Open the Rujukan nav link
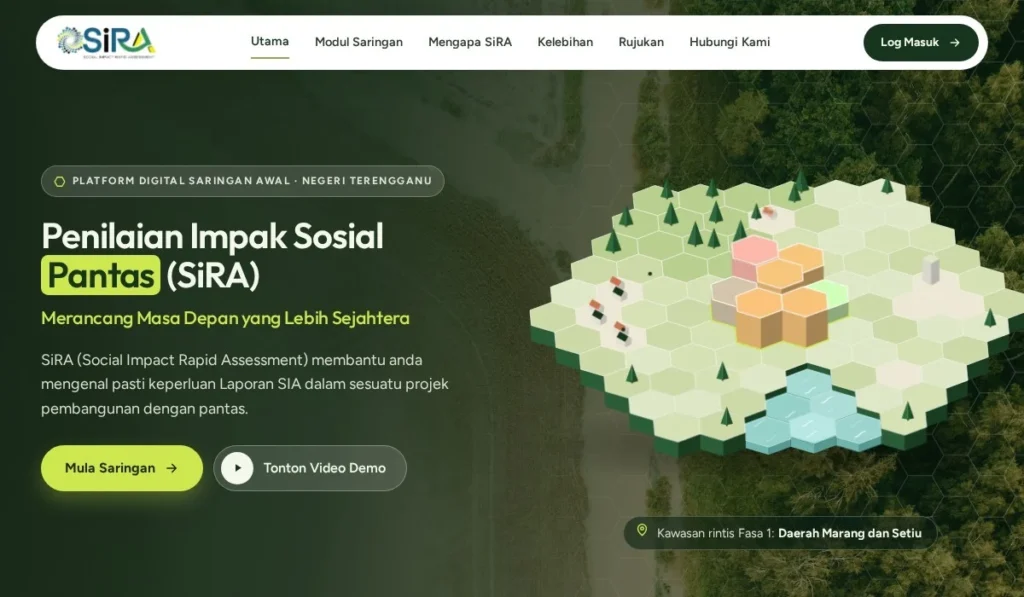This screenshot has width=1024, height=597. click(x=641, y=42)
